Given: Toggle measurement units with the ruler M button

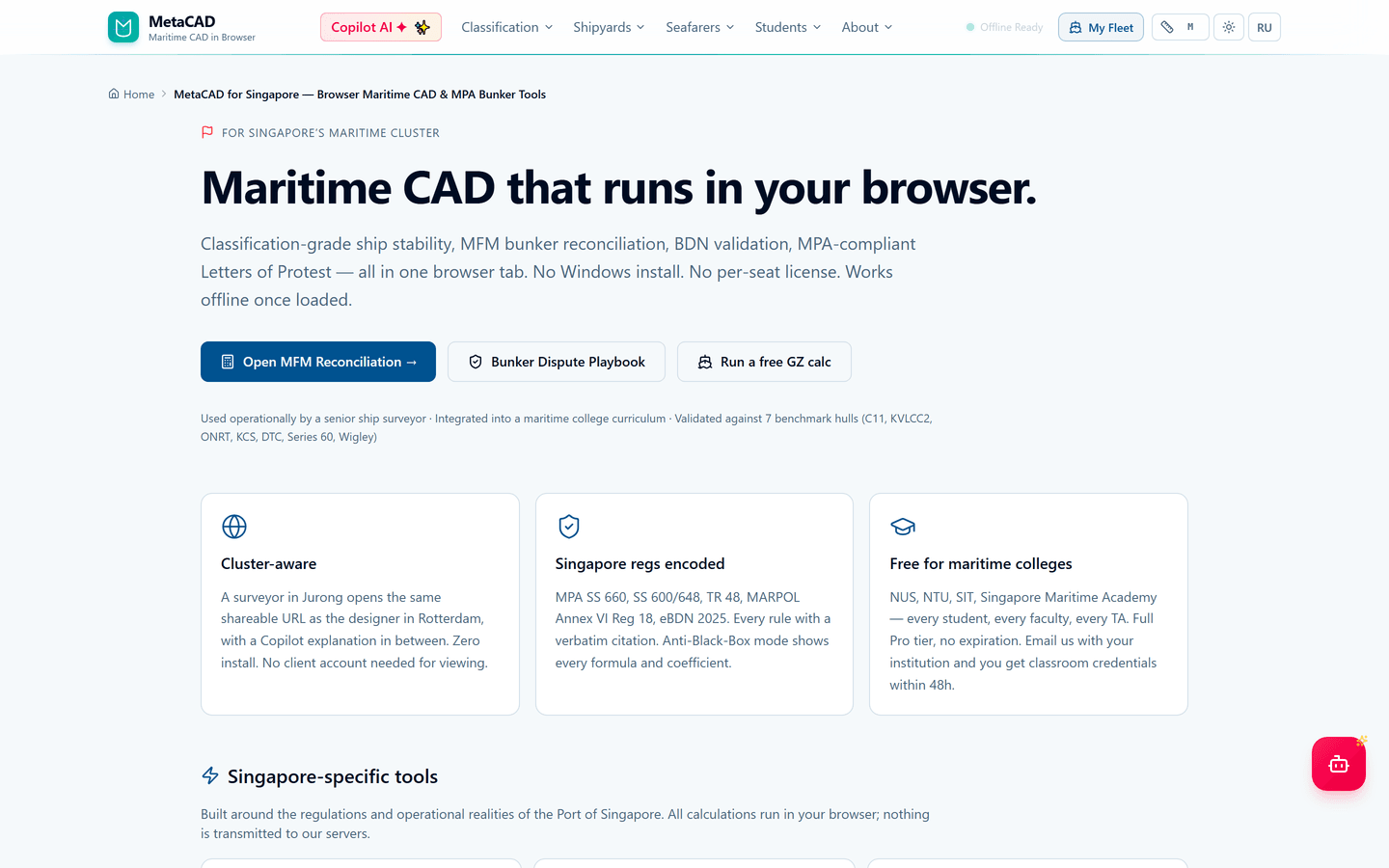Looking at the screenshot, I should tap(1180, 27).
